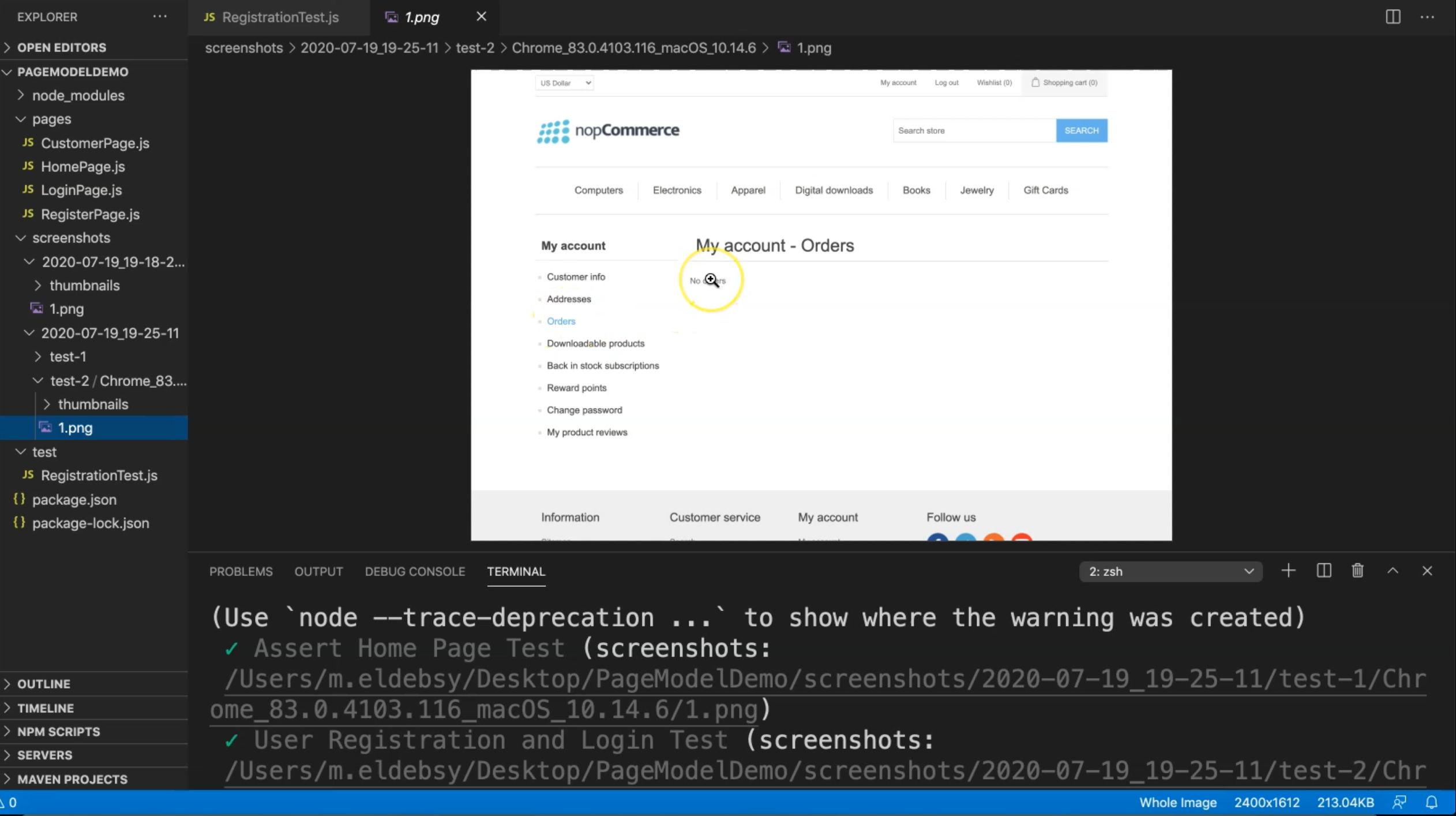1456x816 pixels.
Task: Open LoginPage.js in the explorer
Action: coord(81,190)
